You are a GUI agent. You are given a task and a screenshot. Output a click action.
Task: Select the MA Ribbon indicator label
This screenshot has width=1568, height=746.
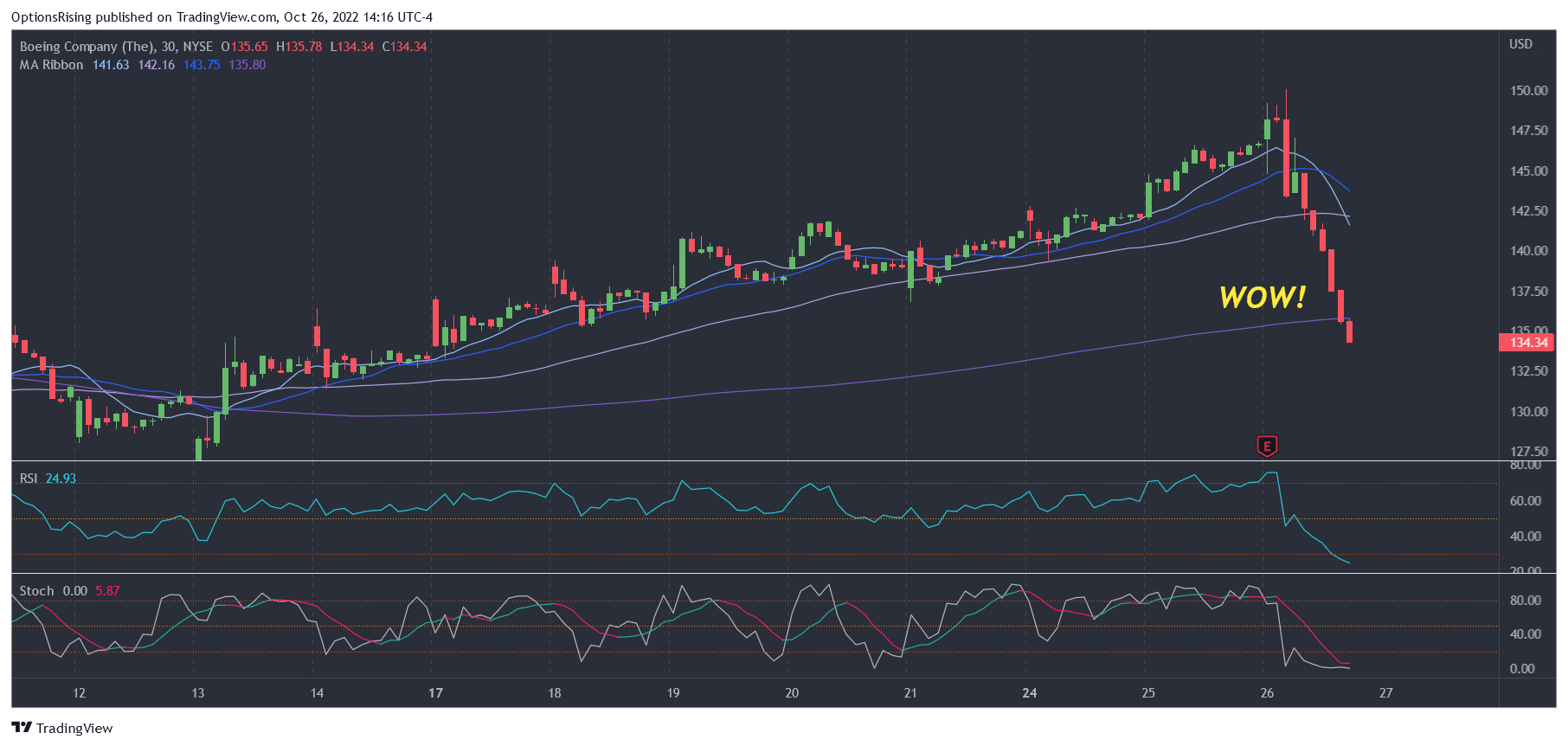point(52,65)
